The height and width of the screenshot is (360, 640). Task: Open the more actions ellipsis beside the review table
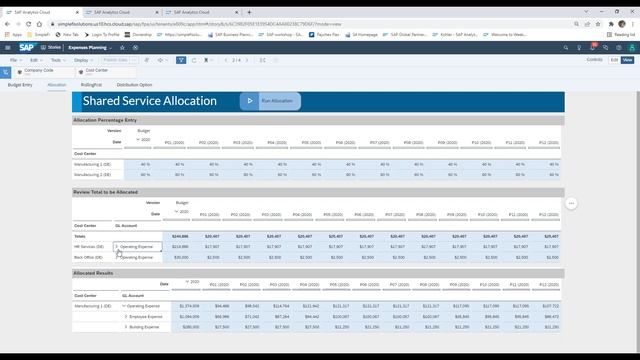571,203
